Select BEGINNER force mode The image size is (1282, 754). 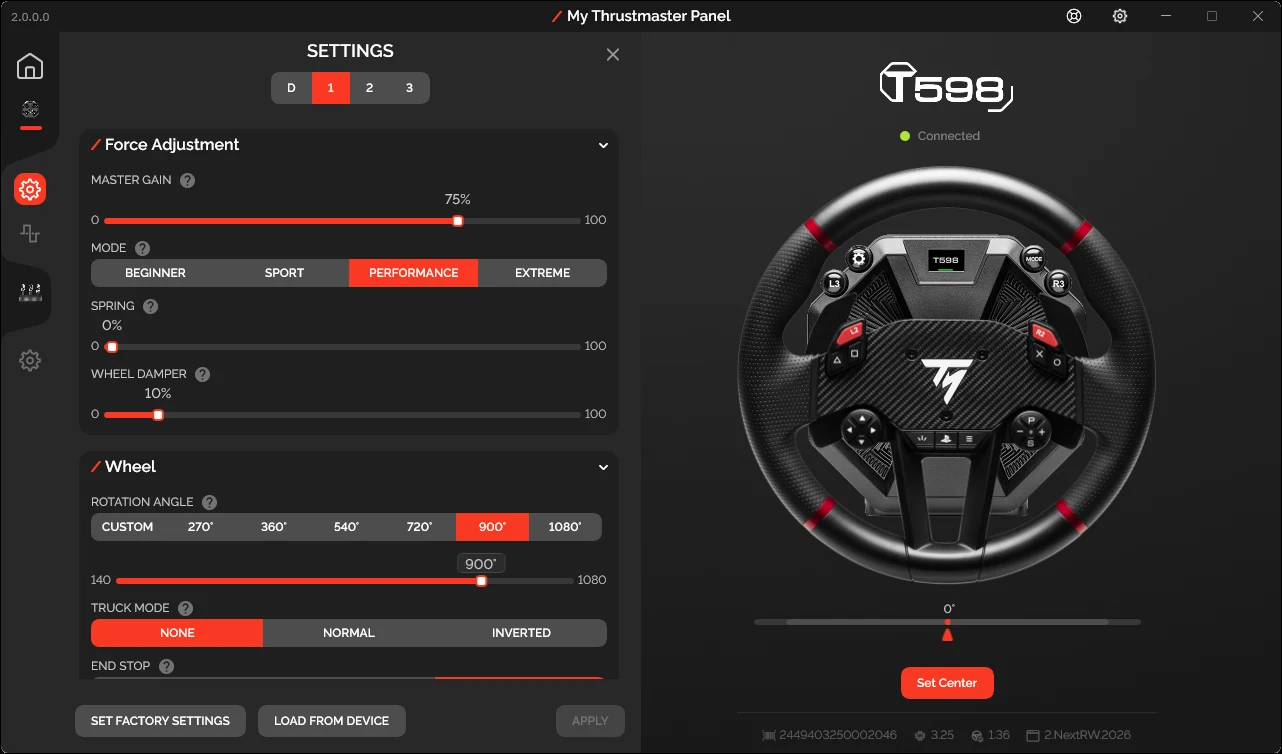coord(155,273)
